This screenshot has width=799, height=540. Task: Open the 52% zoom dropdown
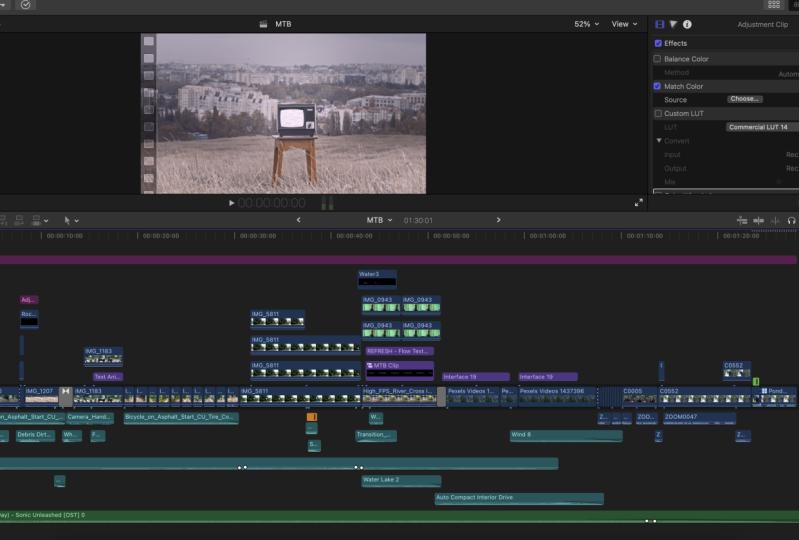(x=587, y=24)
